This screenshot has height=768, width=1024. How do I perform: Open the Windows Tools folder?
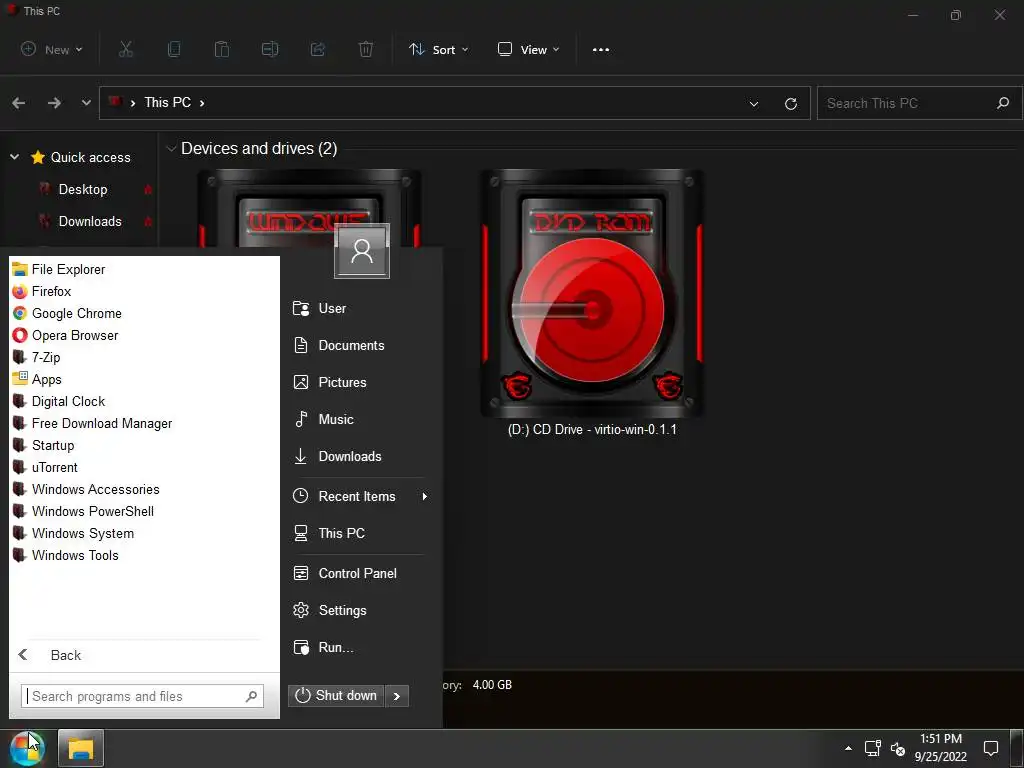point(66,555)
